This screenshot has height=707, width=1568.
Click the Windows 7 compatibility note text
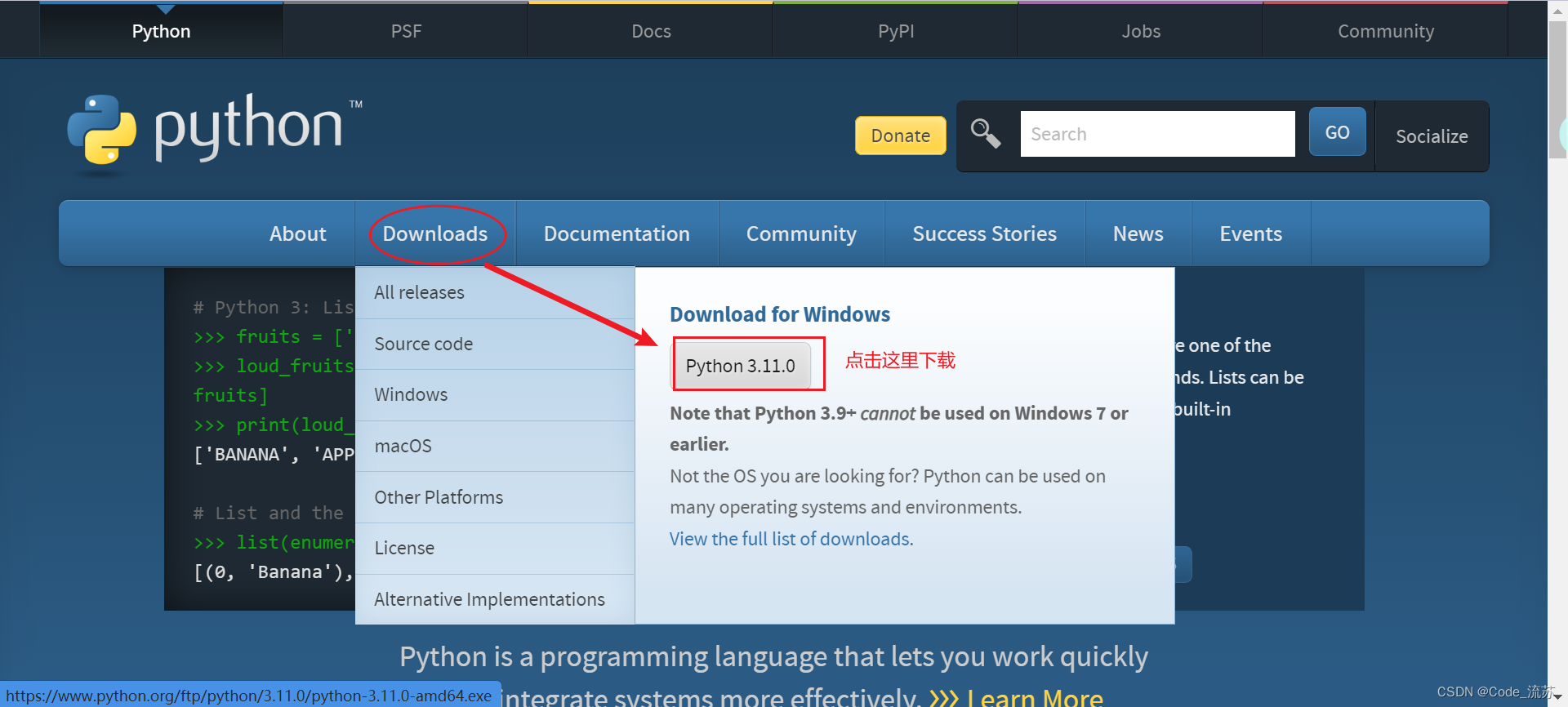(898, 429)
